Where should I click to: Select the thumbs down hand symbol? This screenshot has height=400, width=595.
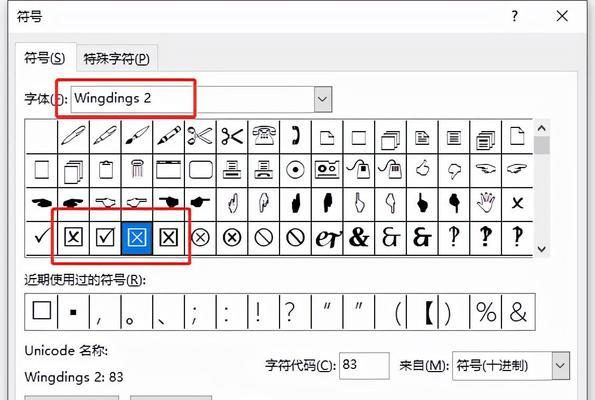453,170
